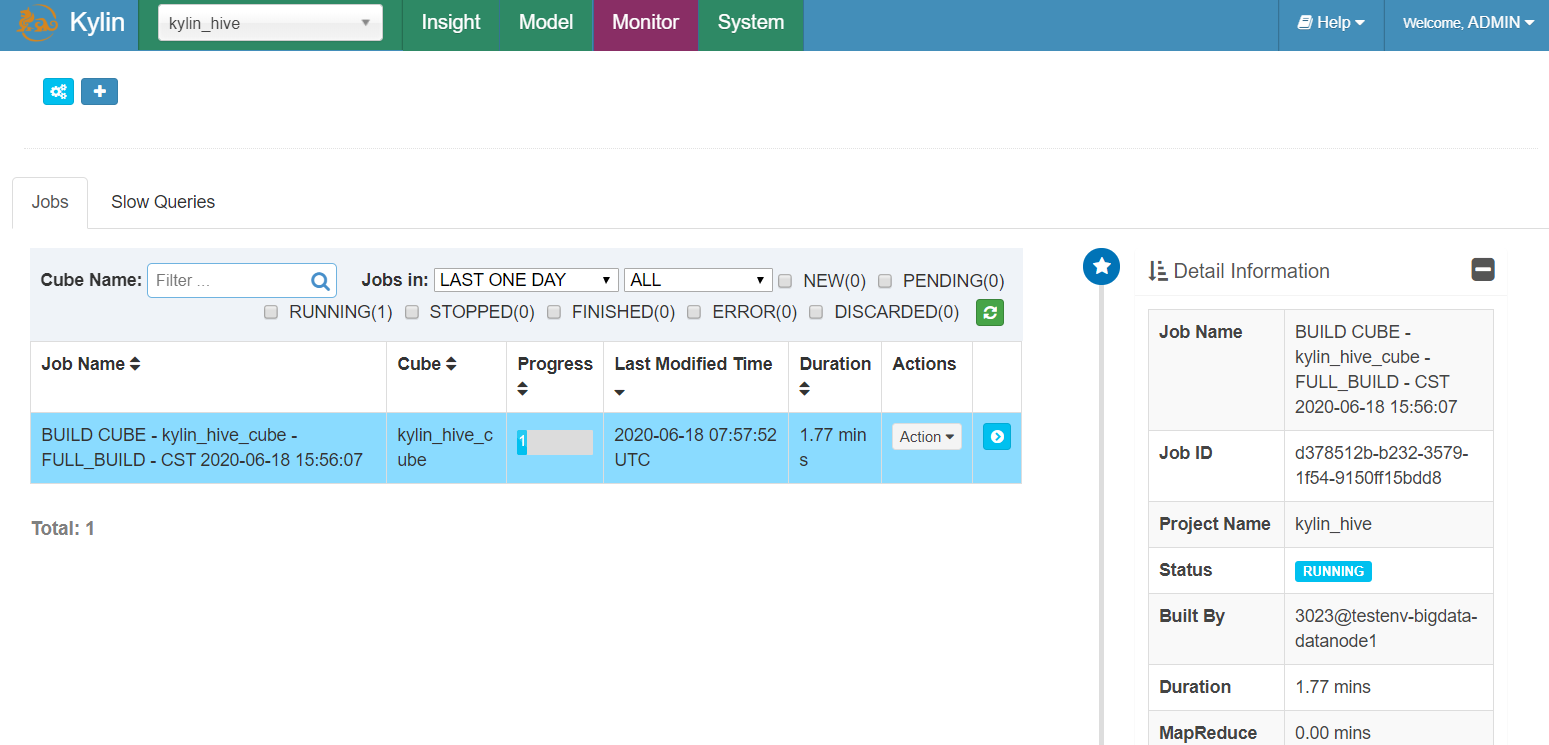Open the ALL job type dropdown
Screen dimensions: 1549x745
[x=698, y=280]
